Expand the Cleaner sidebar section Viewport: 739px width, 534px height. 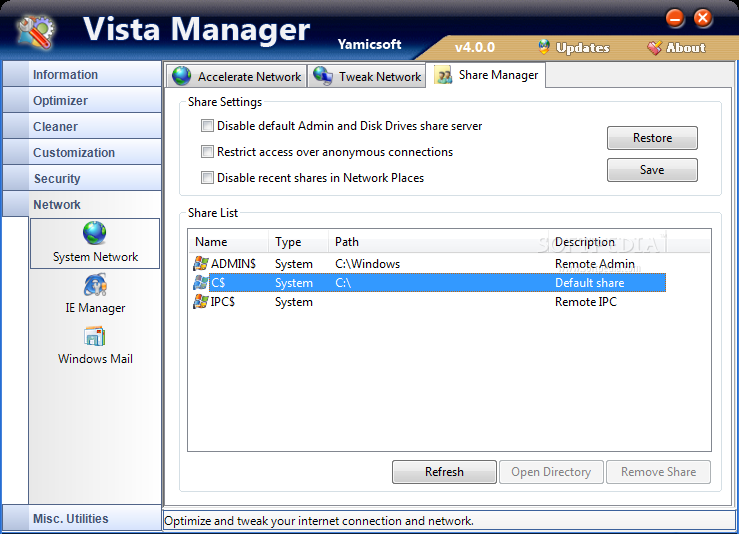[82, 126]
